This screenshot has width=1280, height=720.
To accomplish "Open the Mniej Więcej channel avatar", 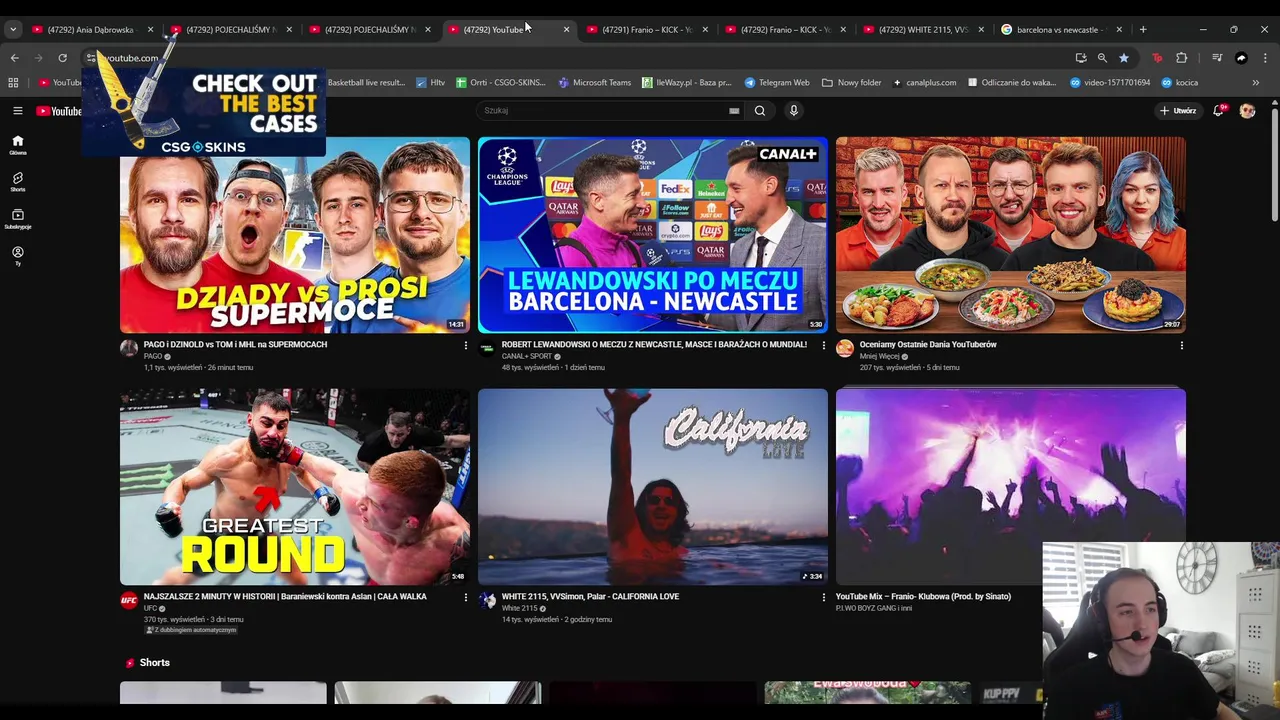I will click(x=845, y=348).
